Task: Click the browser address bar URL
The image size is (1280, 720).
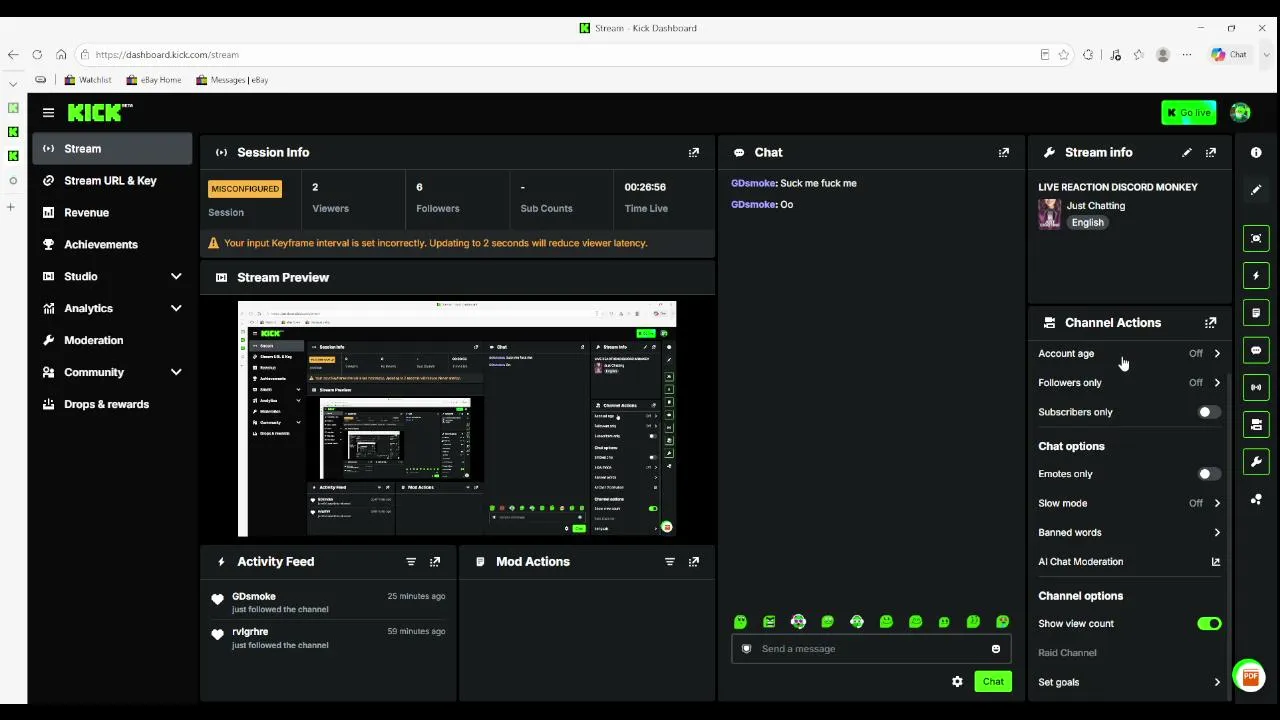Action: 167,55
